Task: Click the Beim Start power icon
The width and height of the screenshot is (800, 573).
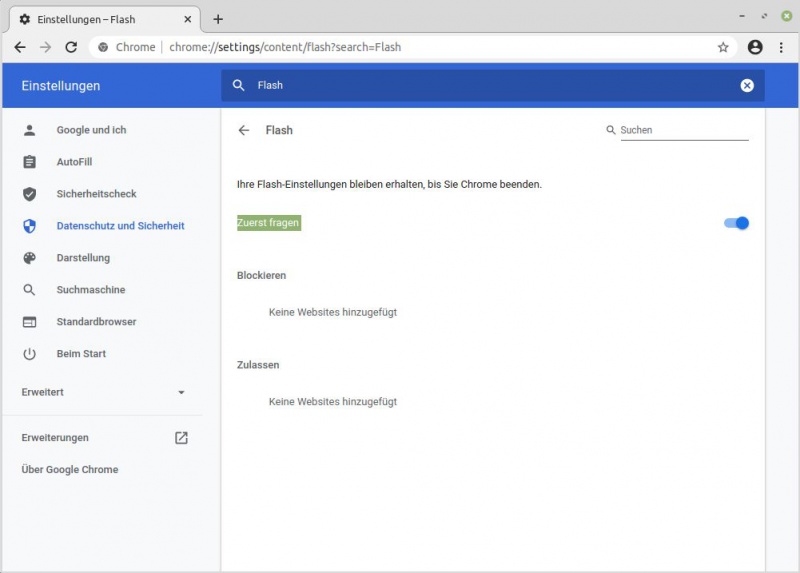Action: 30,354
